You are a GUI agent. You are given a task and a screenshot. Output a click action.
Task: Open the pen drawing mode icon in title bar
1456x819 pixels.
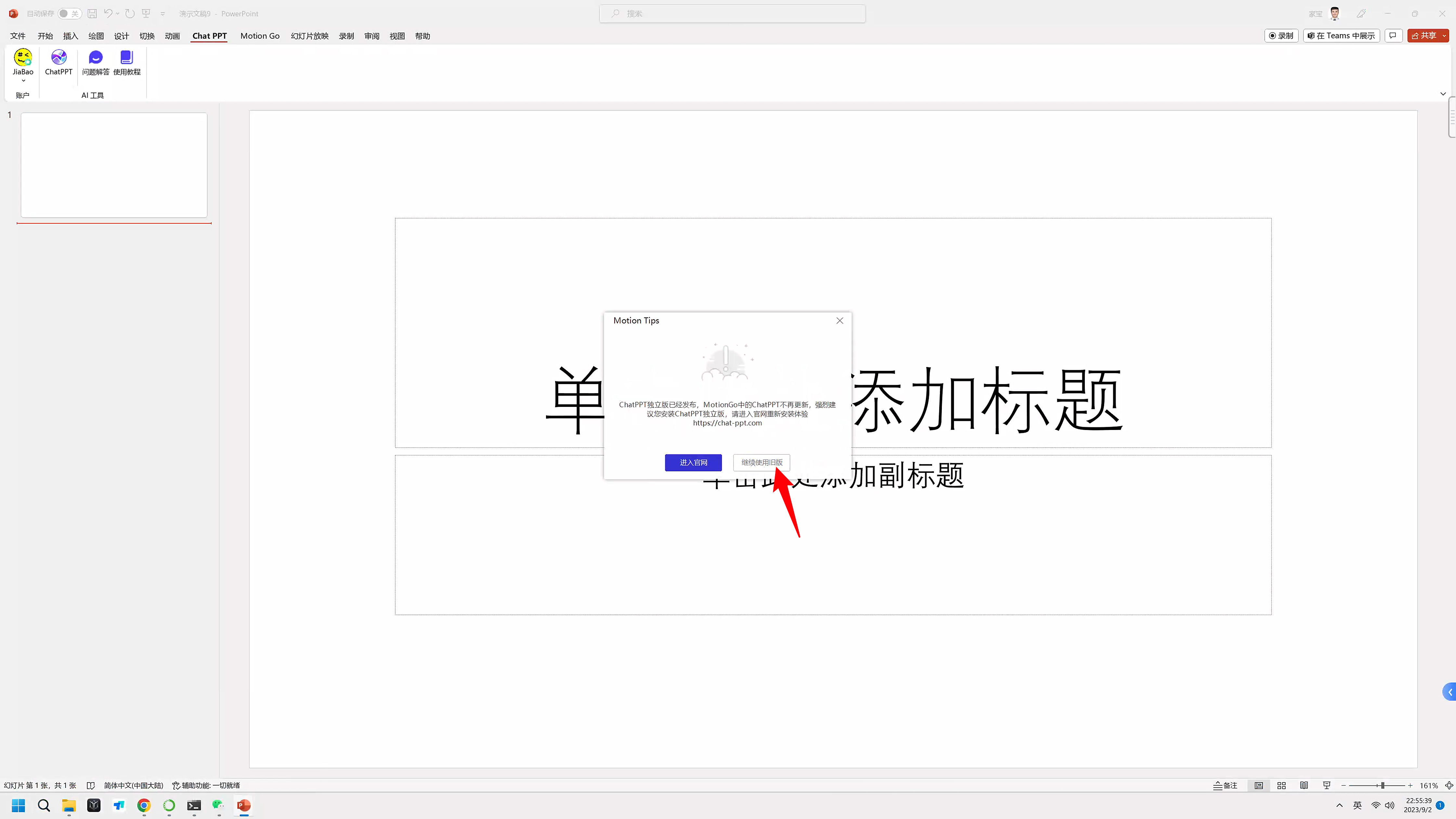[1361, 14]
